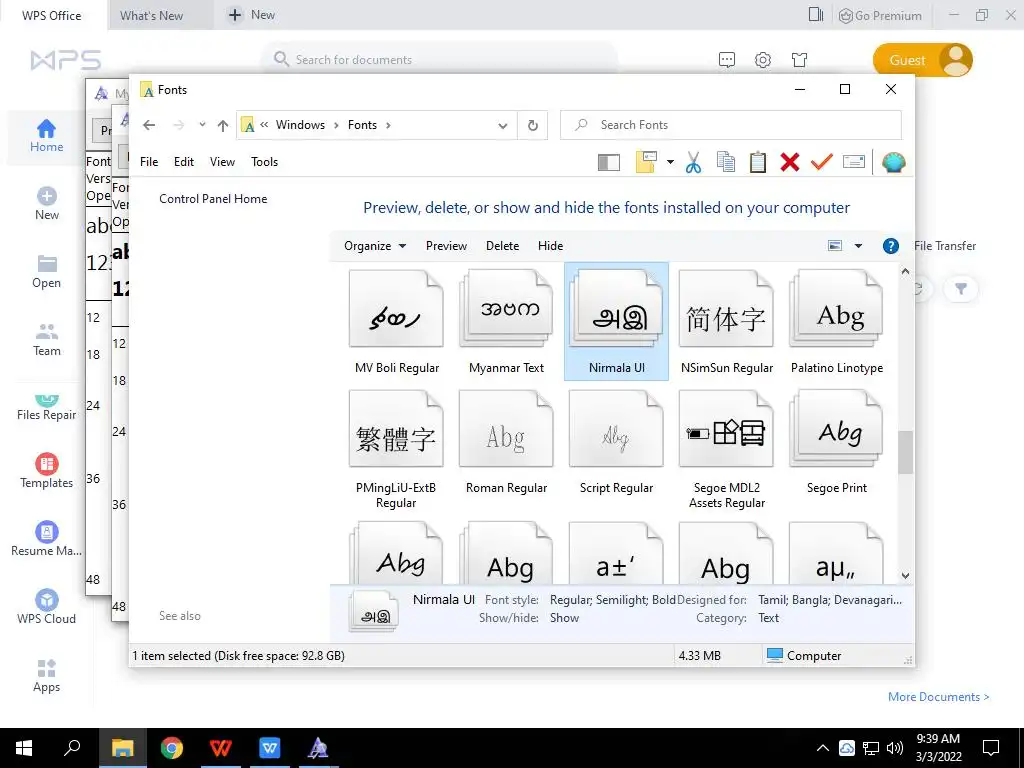1024x768 pixels.
Task: Open the File menu in Fonts window
Action: 149,162
